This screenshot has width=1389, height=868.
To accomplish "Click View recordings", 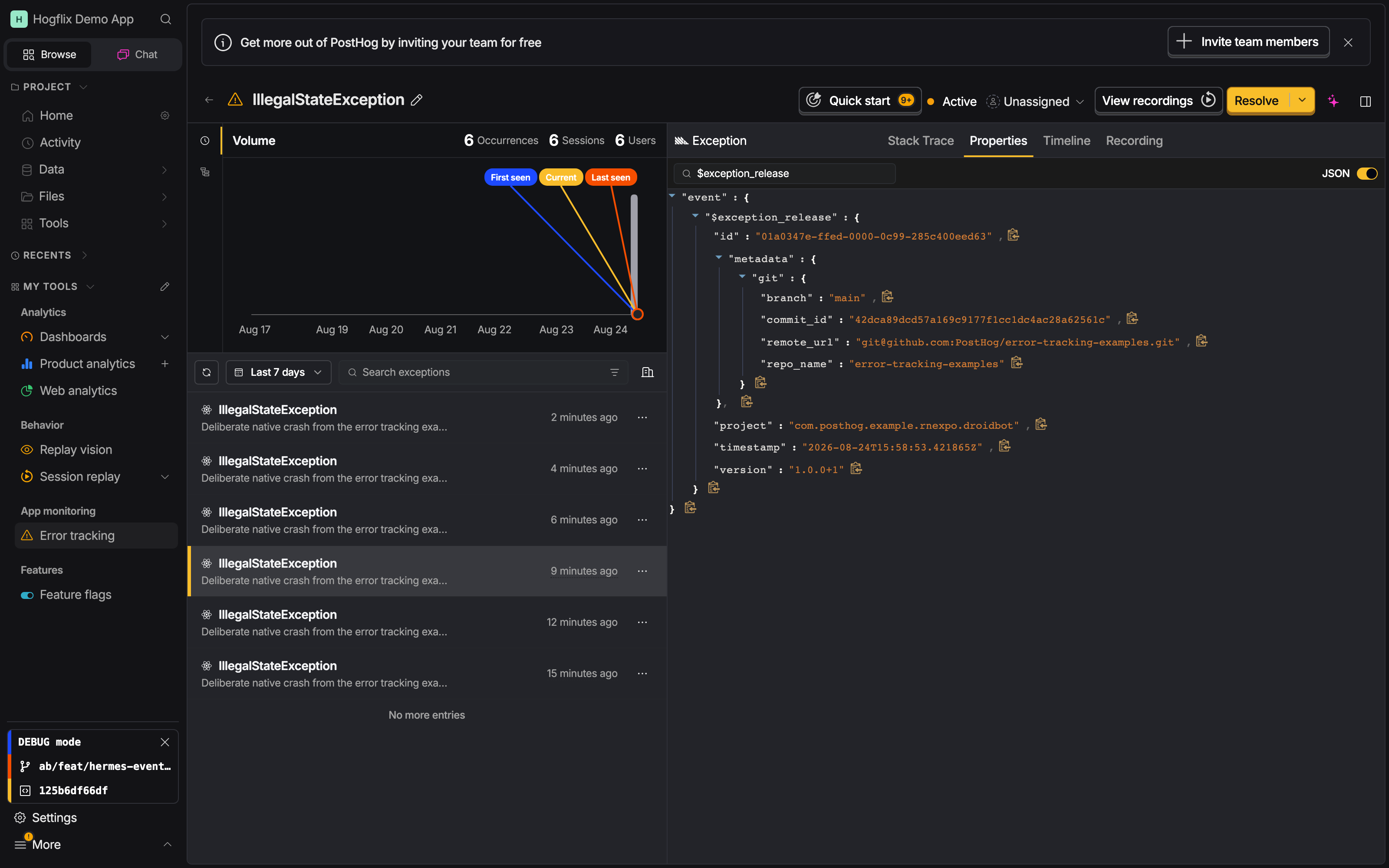I will tap(1158, 100).
